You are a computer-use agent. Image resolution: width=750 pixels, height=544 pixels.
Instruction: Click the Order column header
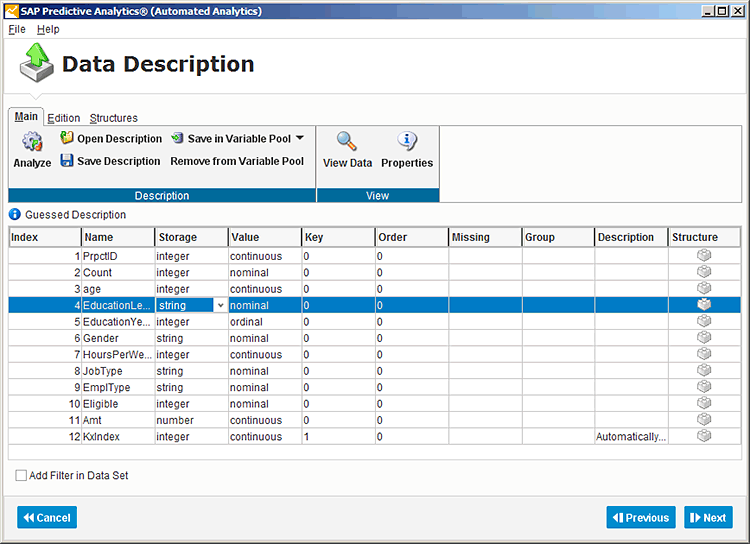click(x=412, y=237)
